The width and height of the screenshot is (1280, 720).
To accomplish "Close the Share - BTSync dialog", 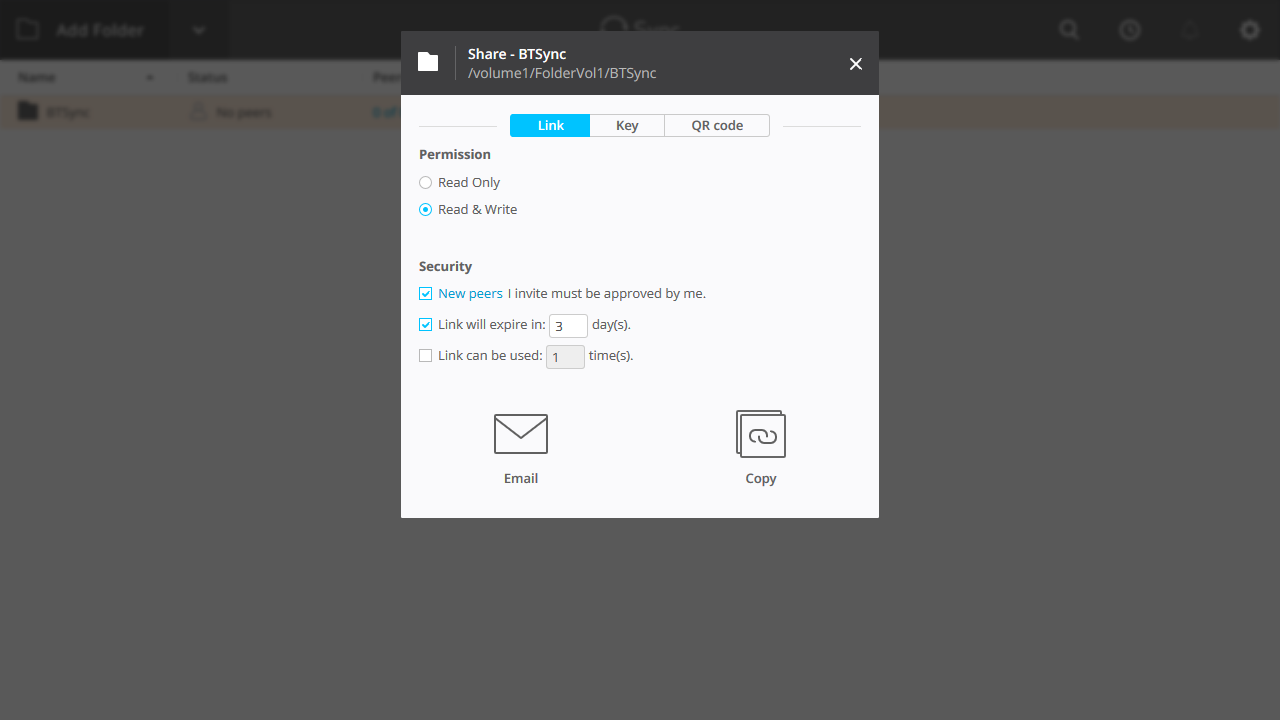I will [856, 64].
